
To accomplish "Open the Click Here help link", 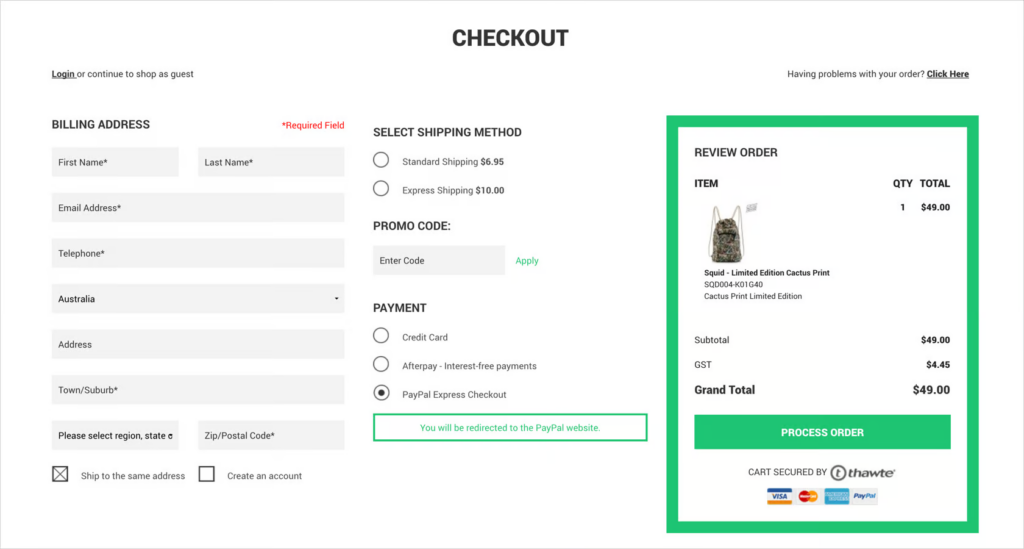I will tap(947, 74).
